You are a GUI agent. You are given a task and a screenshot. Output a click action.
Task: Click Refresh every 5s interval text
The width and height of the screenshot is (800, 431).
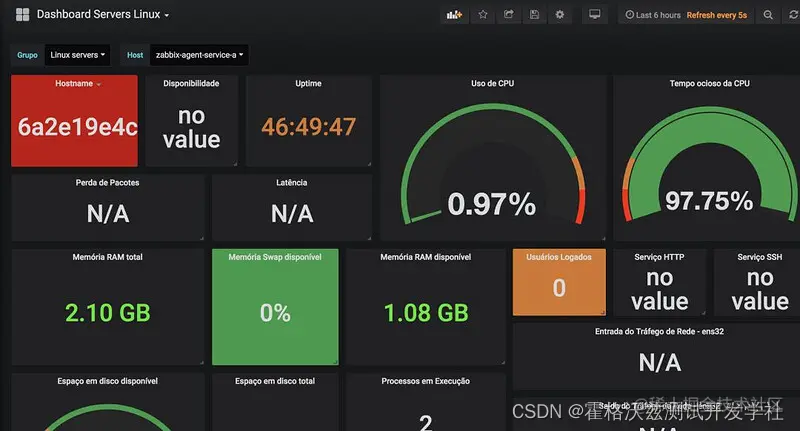click(x=716, y=15)
